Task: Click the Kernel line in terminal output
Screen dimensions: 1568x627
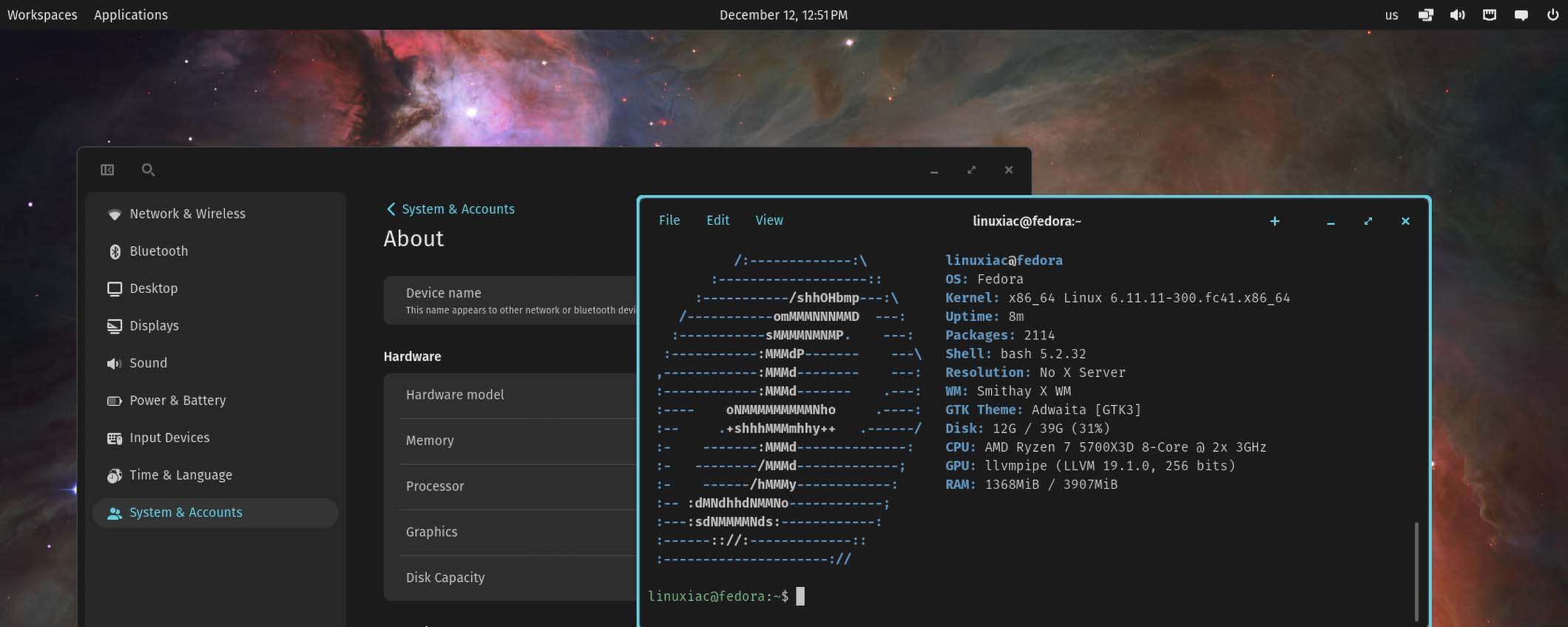Action: click(1117, 298)
